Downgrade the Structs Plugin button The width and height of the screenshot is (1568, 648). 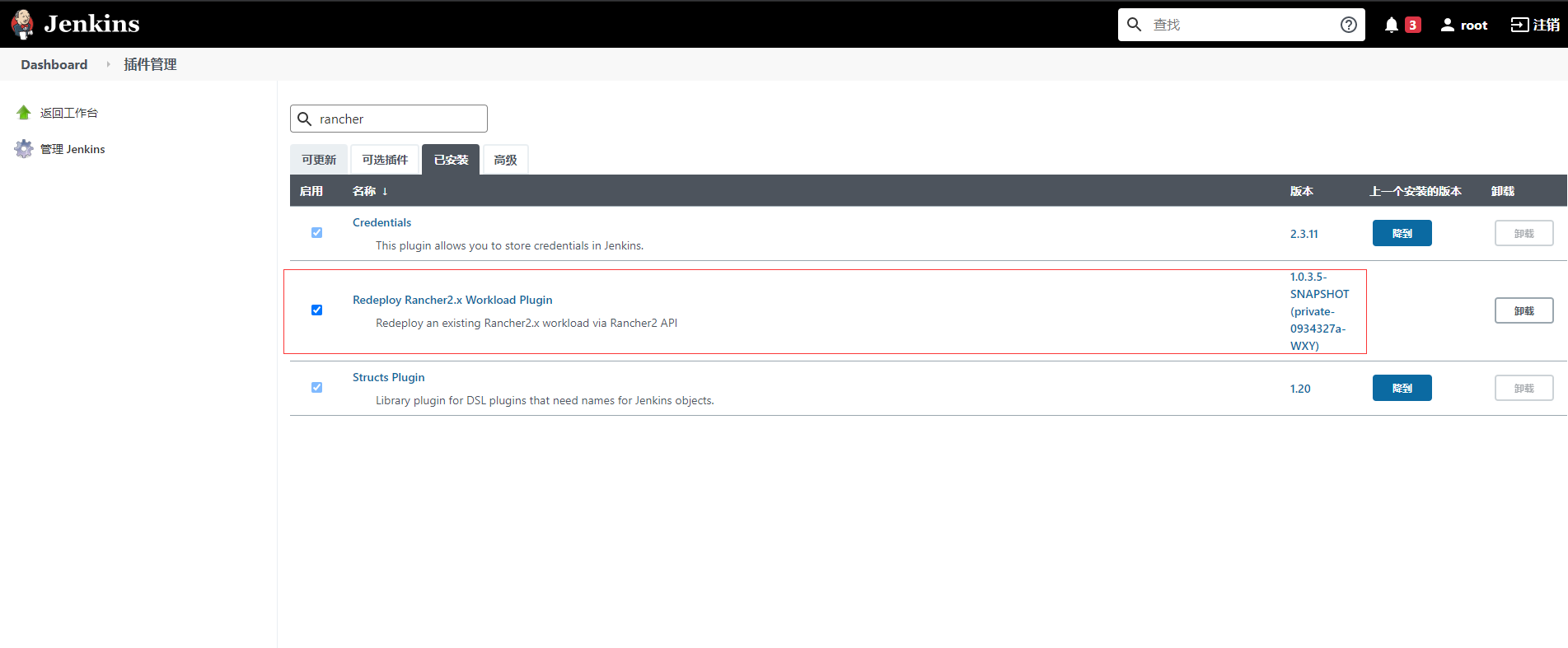pyautogui.click(x=1402, y=388)
